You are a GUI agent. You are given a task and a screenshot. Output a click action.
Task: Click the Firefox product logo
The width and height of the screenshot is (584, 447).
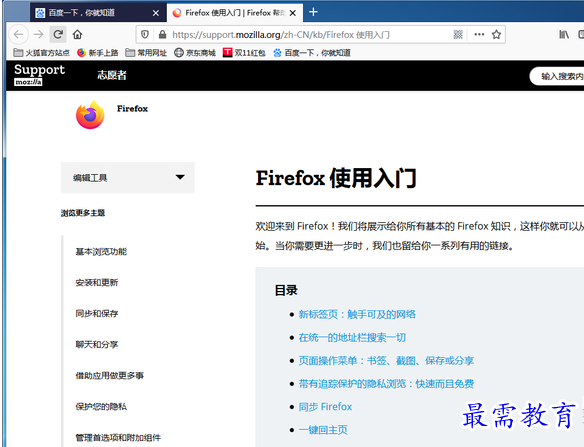pyautogui.click(x=90, y=115)
